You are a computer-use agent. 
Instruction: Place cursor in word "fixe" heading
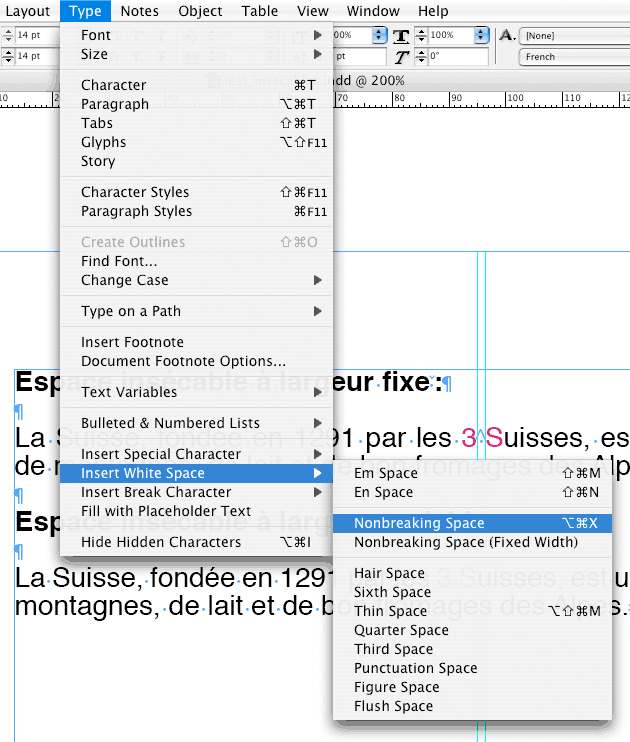click(406, 382)
